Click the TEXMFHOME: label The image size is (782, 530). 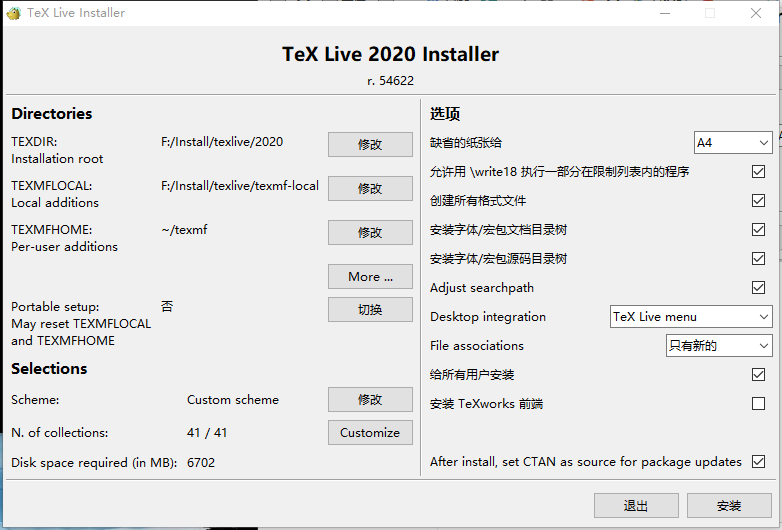(x=52, y=230)
